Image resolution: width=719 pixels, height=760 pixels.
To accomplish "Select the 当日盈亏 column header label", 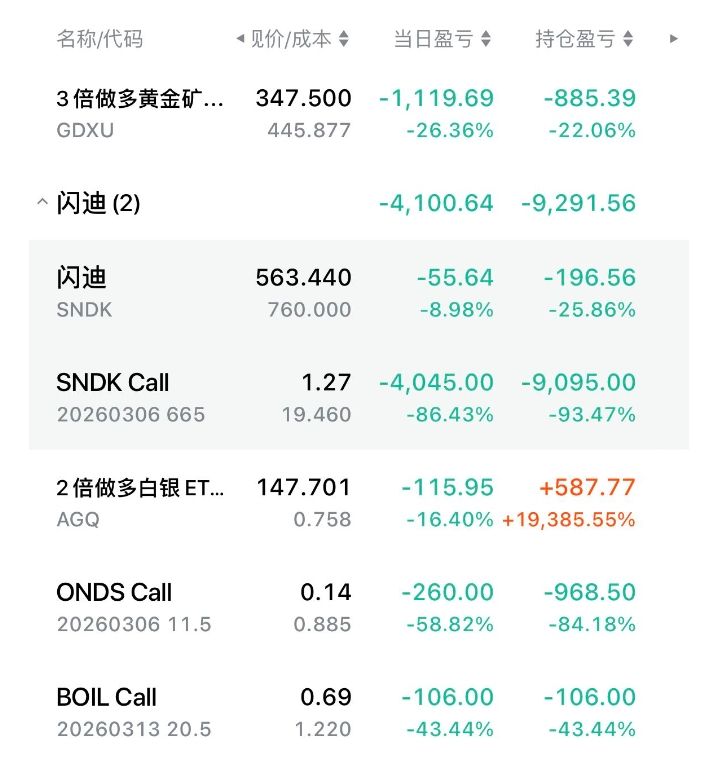I will 433,39.
